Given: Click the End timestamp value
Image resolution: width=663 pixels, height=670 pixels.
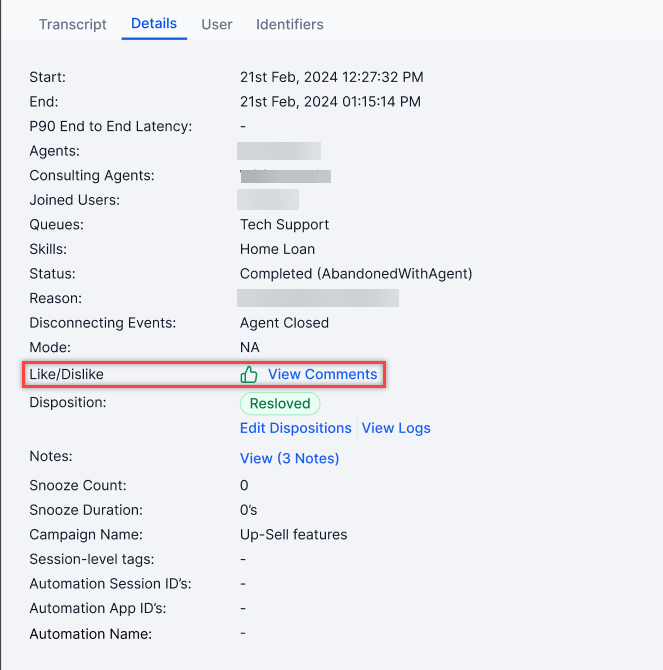Looking at the screenshot, I should coord(330,102).
